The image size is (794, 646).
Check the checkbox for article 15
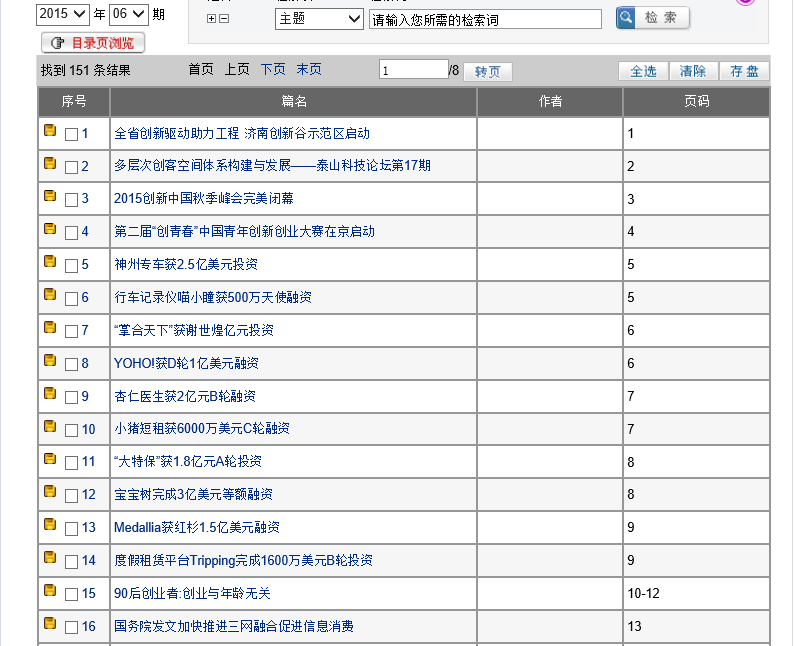pyautogui.click(x=71, y=594)
